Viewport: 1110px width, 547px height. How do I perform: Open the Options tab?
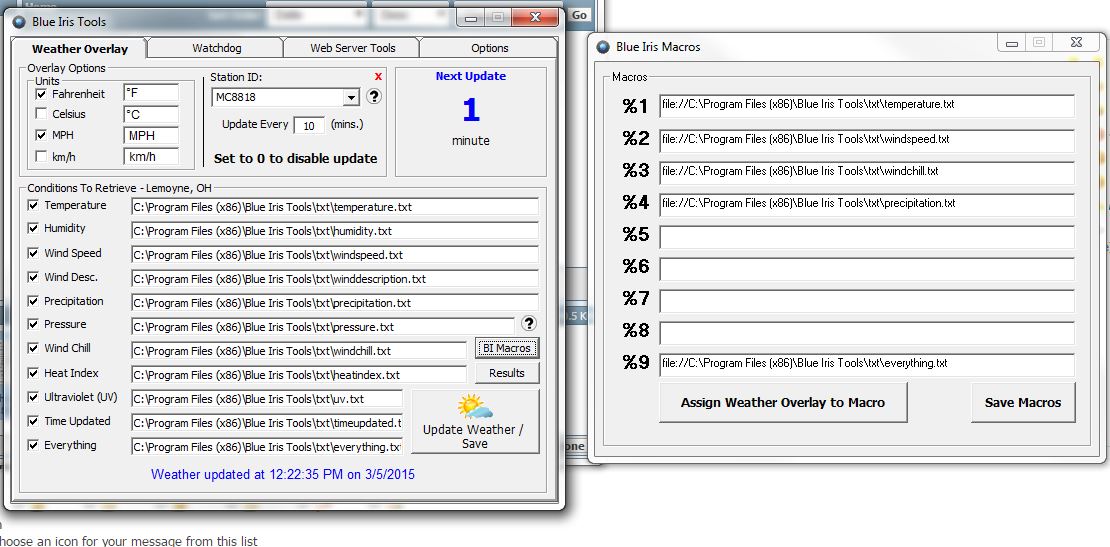[x=489, y=48]
